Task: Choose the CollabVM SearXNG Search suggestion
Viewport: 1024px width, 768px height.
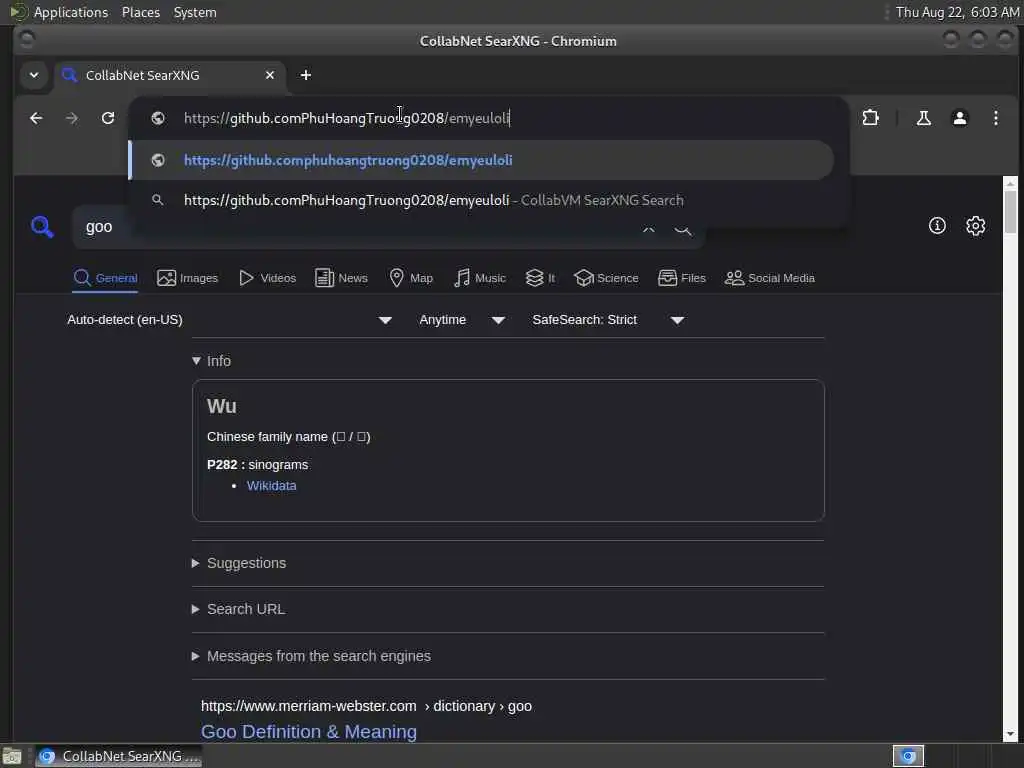Action: [481, 200]
